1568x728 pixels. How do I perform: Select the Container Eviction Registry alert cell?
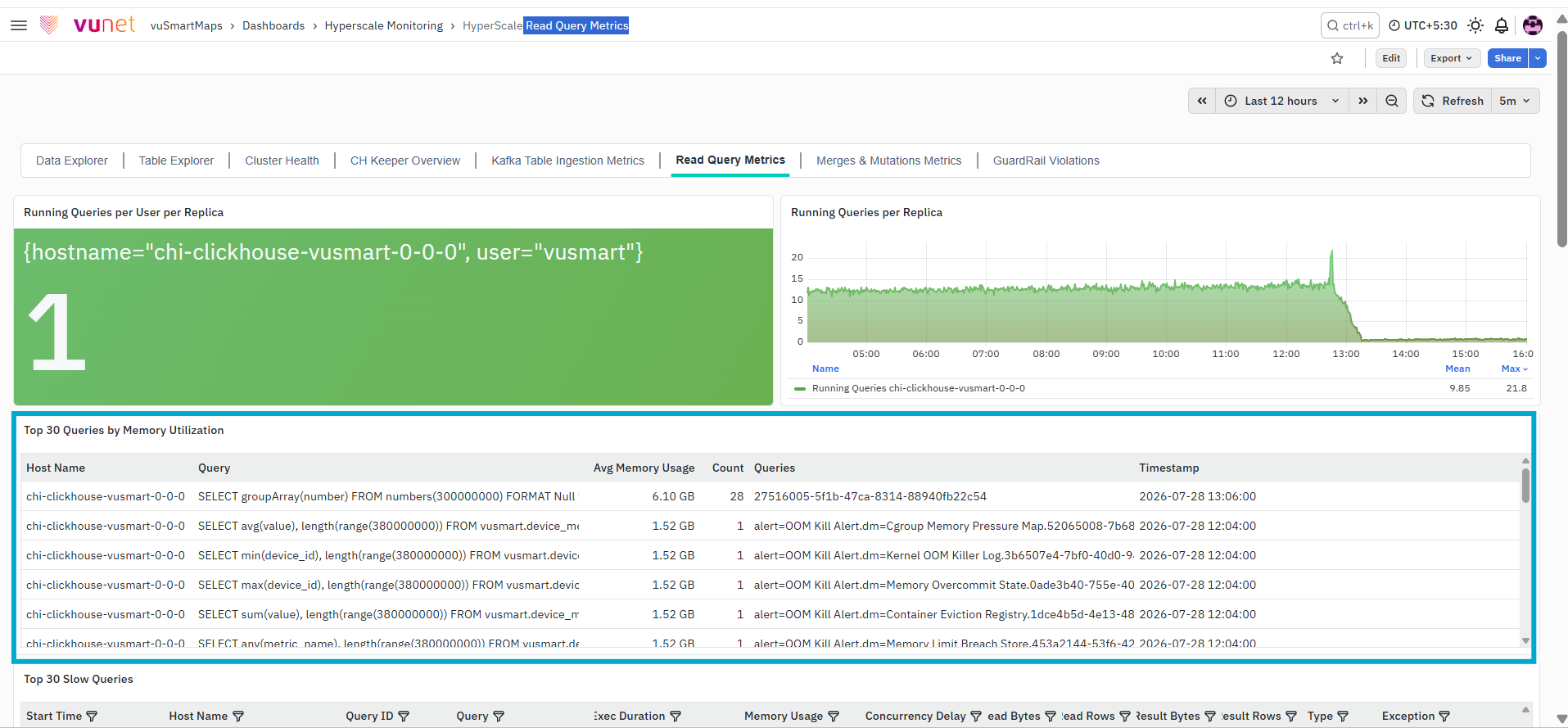(x=943, y=614)
